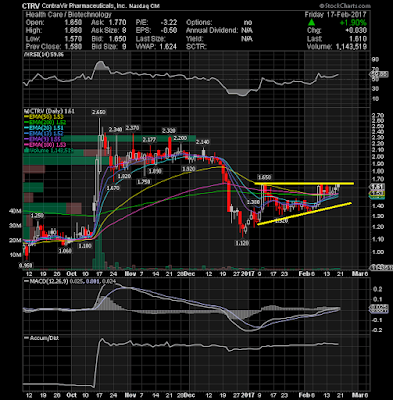Select the 2.340 high label
The height and width of the screenshot is (400, 393).
(x=116, y=129)
